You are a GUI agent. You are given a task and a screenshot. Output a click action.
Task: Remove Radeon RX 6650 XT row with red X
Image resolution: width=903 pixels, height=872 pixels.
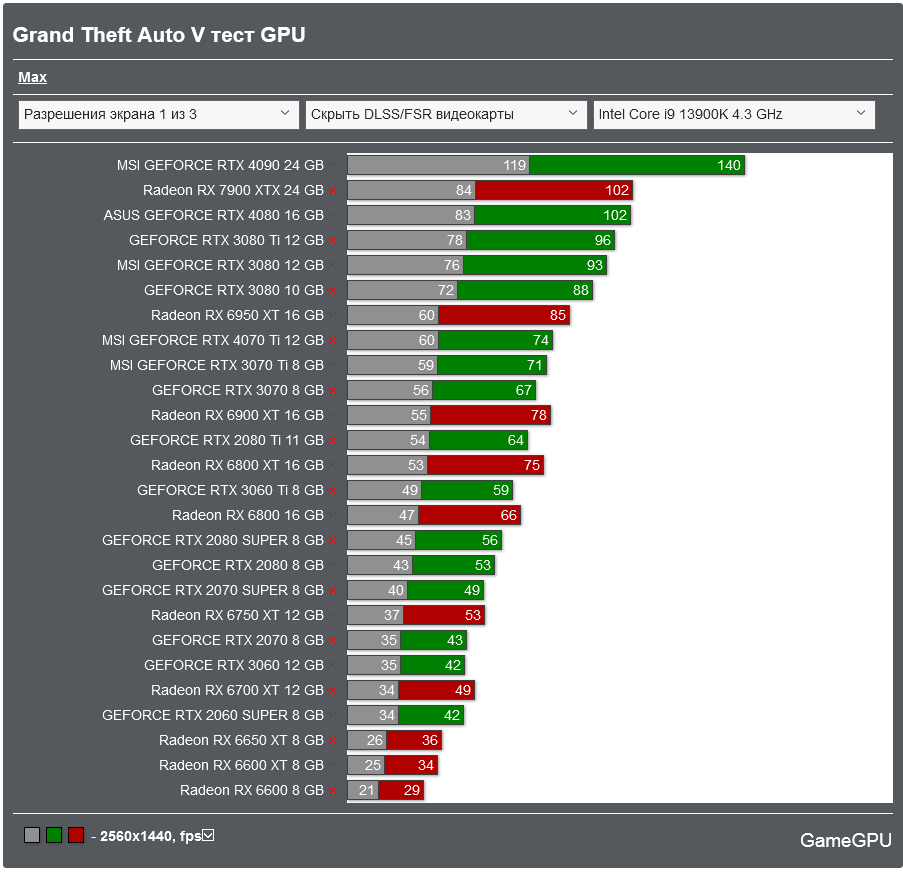[333, 741]
